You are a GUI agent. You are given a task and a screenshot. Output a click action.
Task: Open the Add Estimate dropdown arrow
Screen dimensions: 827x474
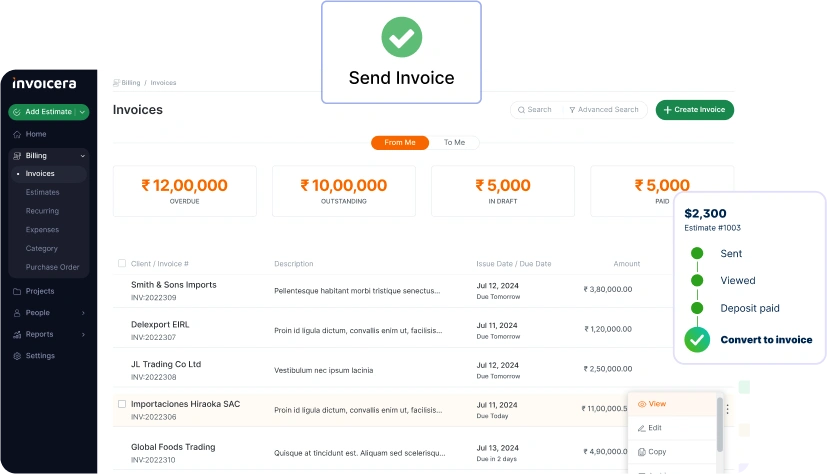pyautogui.click(x=82, y=112)
